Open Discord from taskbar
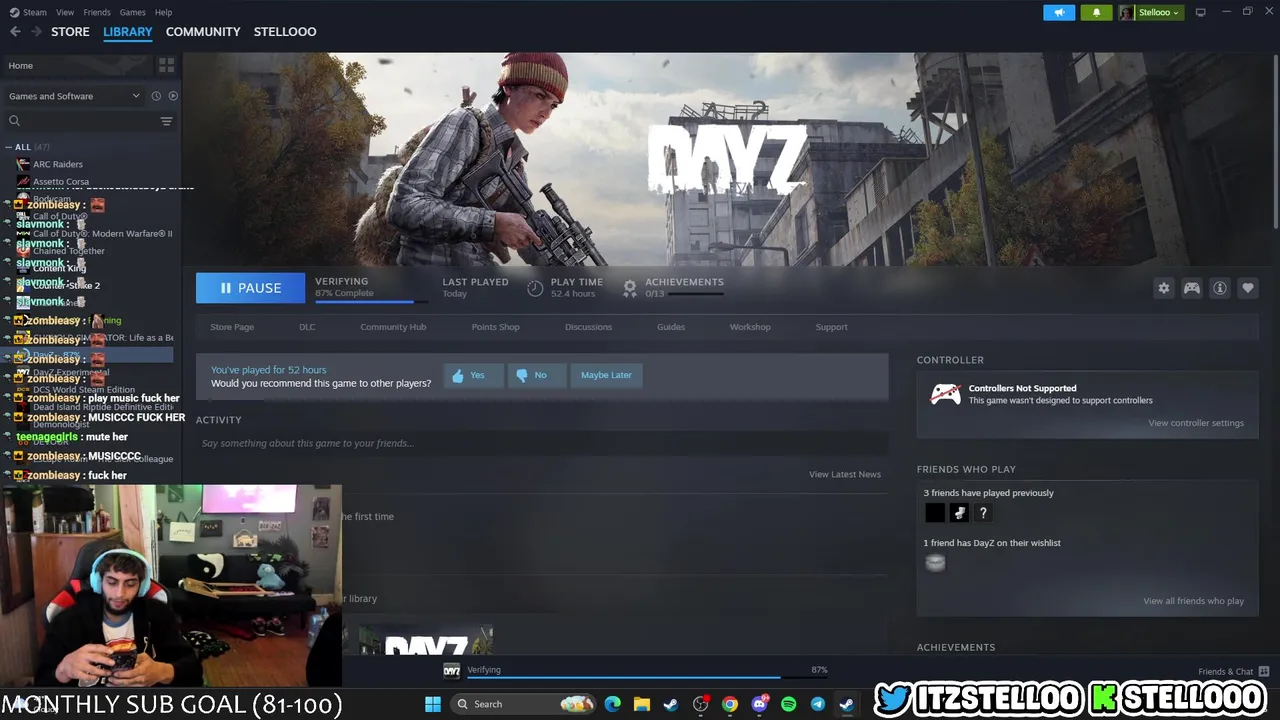This screenshot has height=720, width=1280. pos(760,704)
